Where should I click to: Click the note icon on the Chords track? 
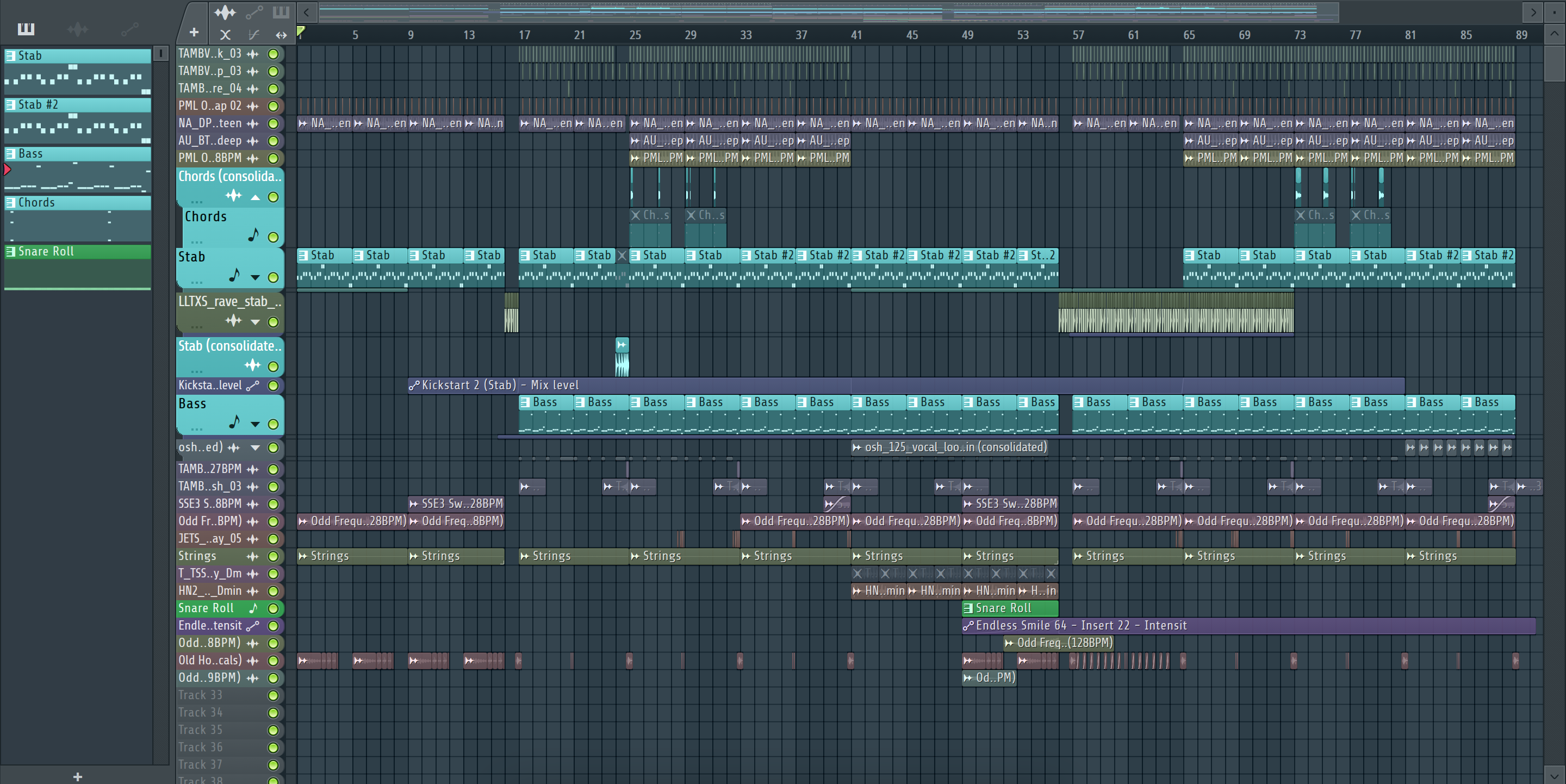coord(253,234)
